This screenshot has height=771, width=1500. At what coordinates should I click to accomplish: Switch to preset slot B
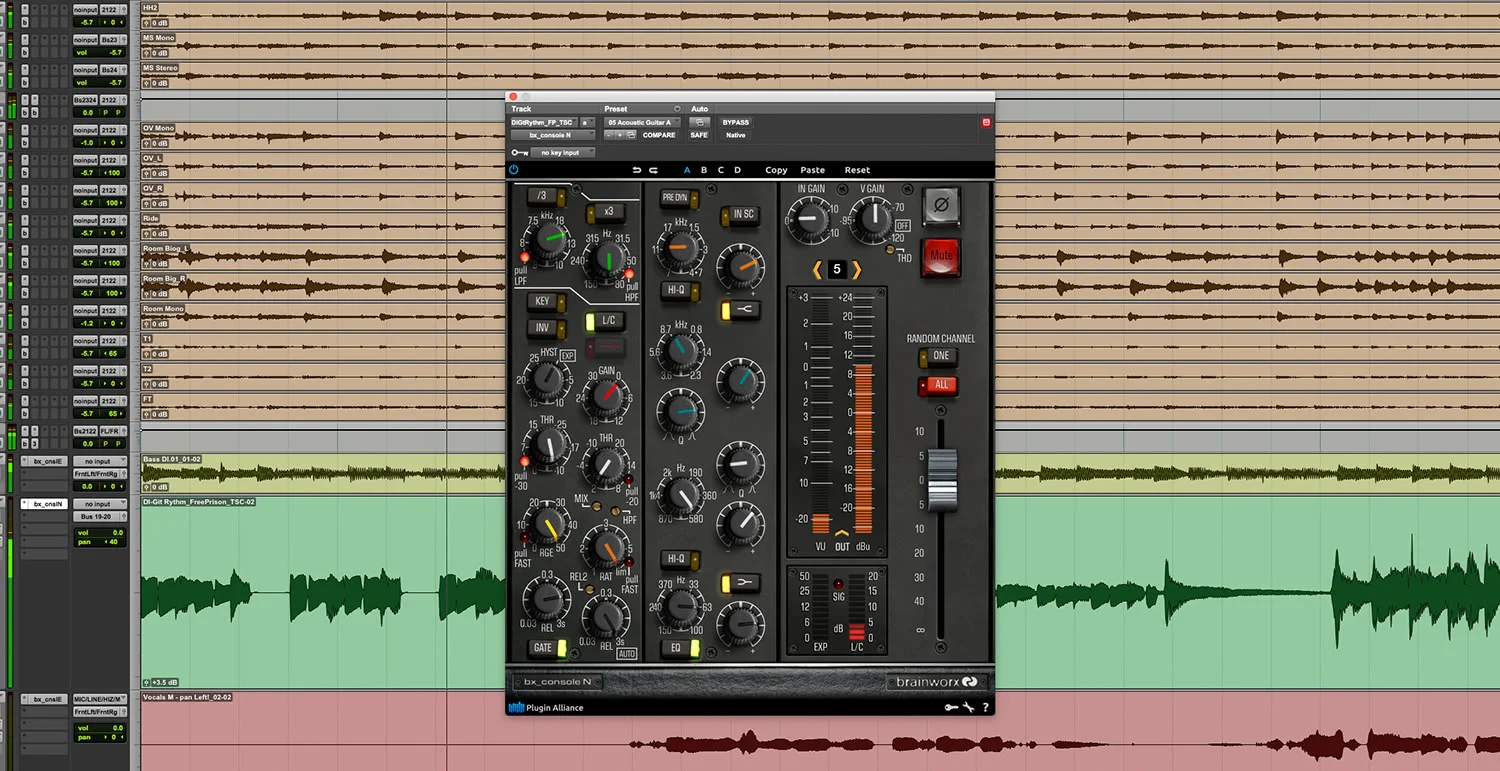tap(703, 170)
